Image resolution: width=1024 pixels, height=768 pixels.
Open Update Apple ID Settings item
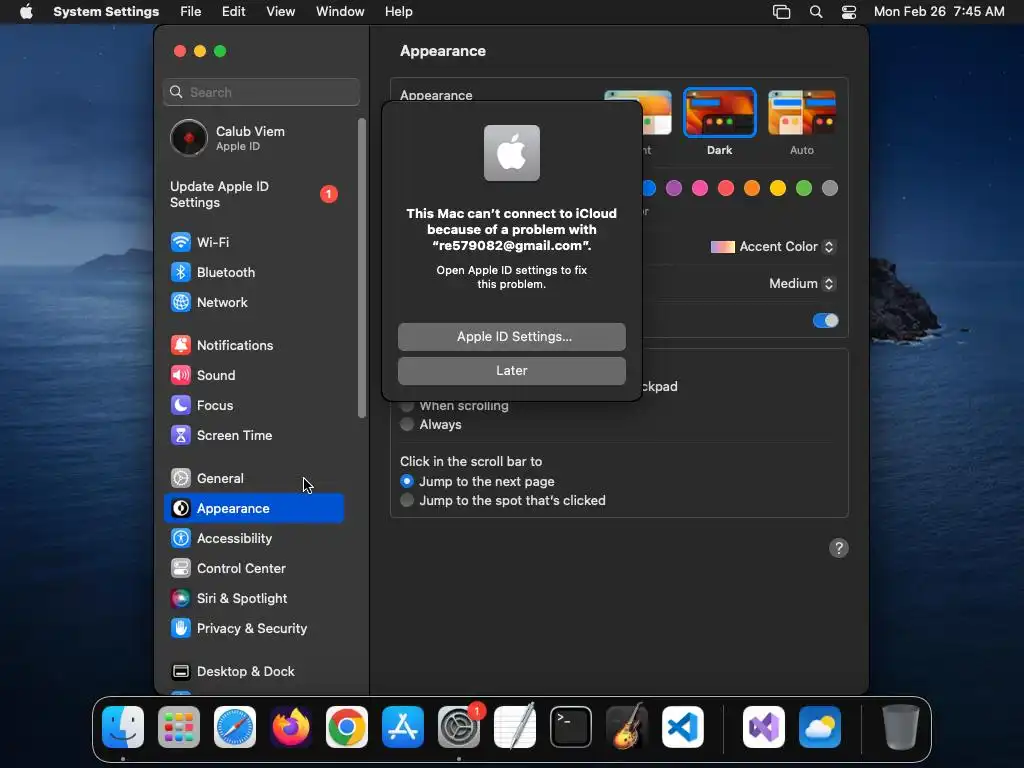point(254,195)
